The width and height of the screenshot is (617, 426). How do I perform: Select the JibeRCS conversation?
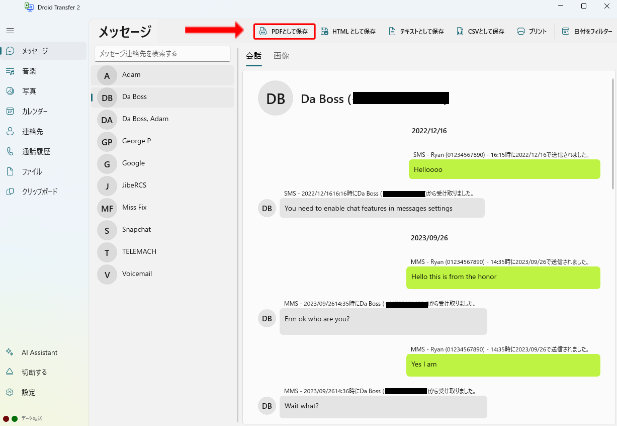coord(162,186)
